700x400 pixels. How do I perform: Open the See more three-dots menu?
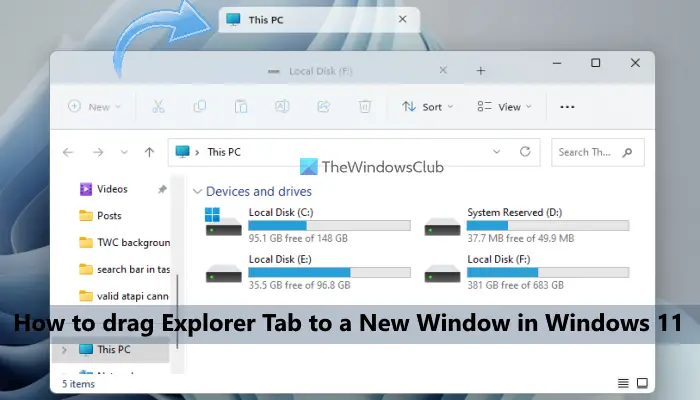[x=567, y=107]
